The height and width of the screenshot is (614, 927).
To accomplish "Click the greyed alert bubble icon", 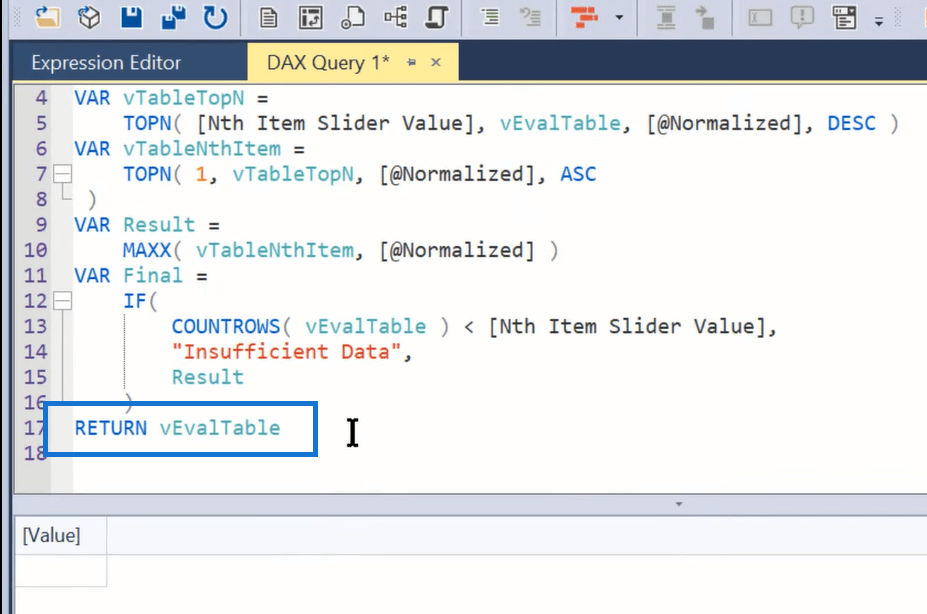I will (x=802, y=17).
